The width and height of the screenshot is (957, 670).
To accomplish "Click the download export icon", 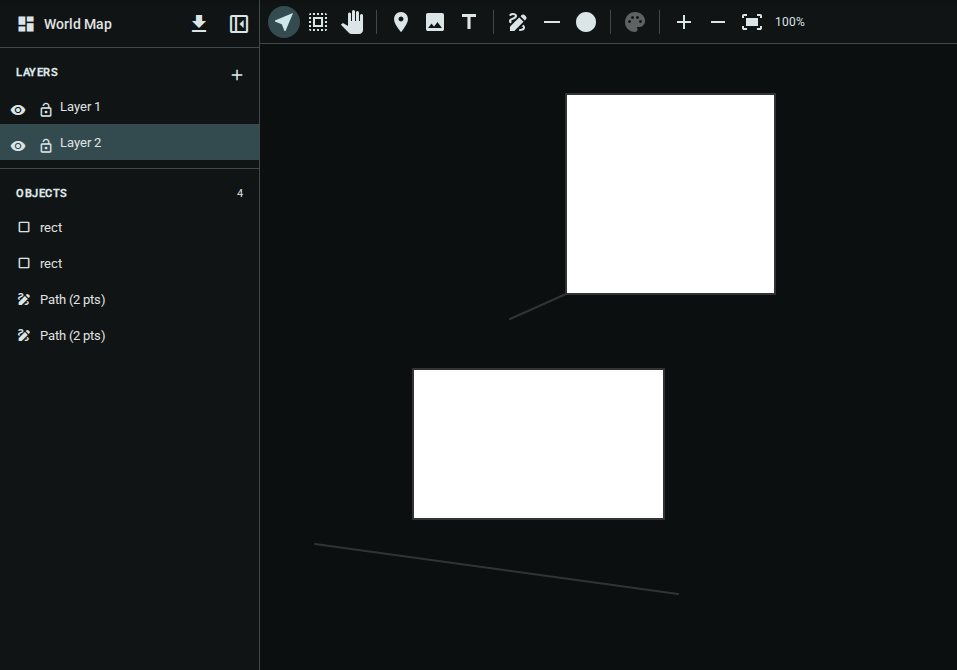I will (199, 22).
